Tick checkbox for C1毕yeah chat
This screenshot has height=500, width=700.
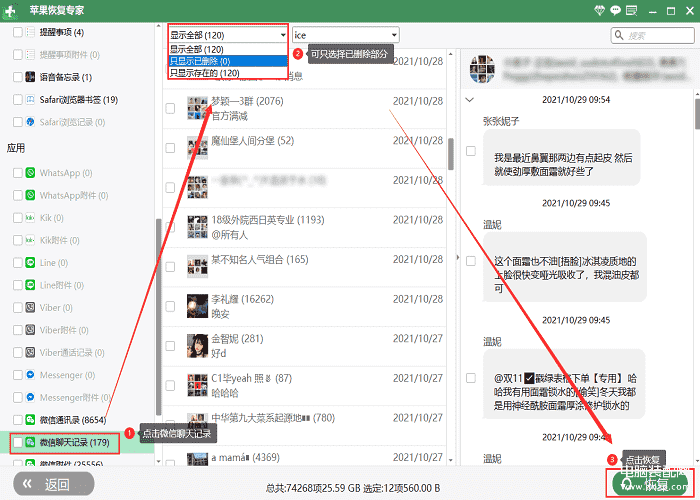(170, 385)
